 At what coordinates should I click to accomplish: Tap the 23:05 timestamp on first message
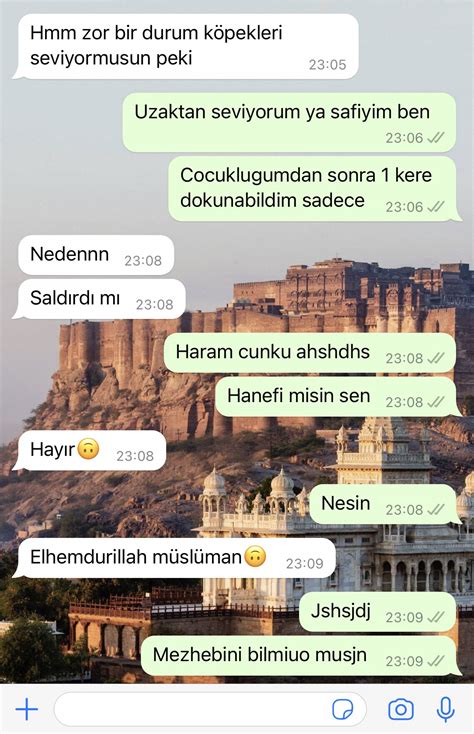(328, 65)
